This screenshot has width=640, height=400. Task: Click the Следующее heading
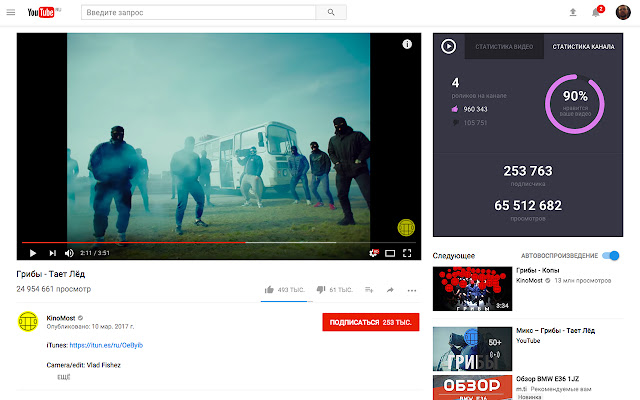[x=454, y=256]
